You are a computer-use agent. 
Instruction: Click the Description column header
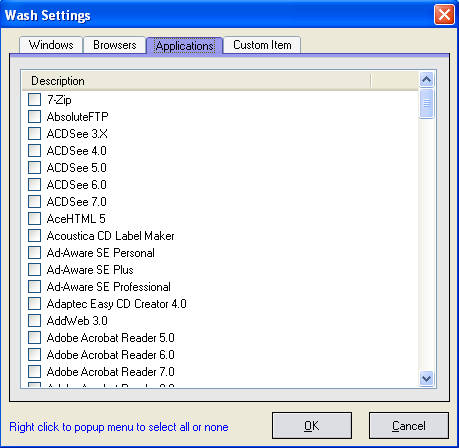pyautogui.click(x=196, y=81)
